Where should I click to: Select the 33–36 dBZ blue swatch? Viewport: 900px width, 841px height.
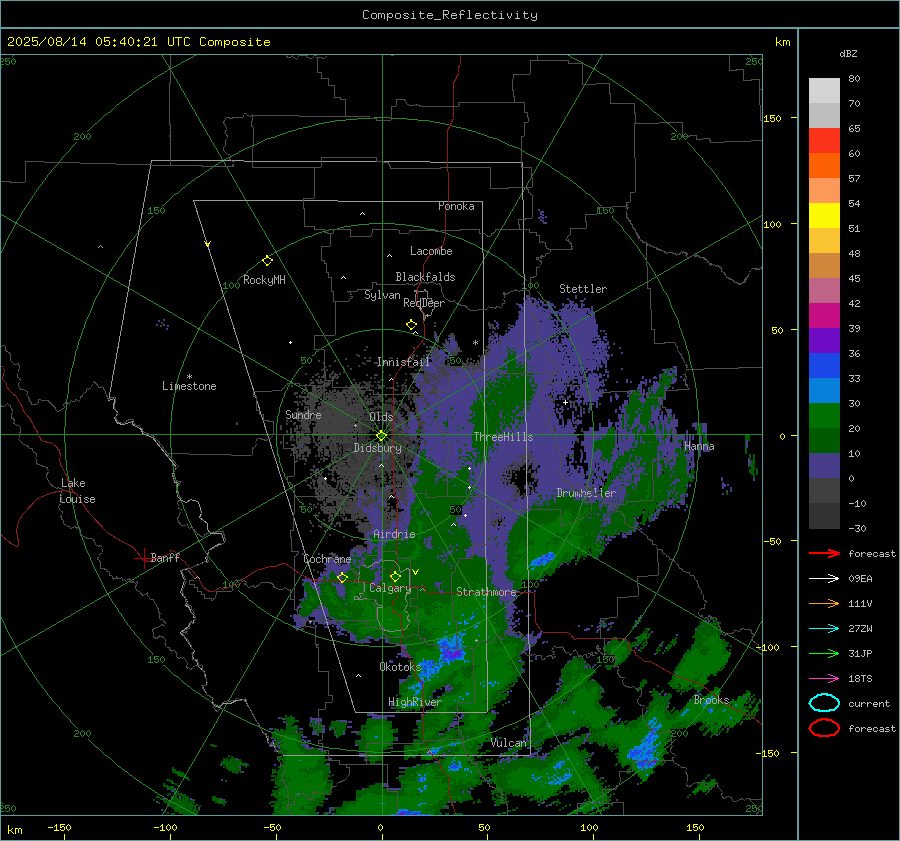click(x=824, y=365)
